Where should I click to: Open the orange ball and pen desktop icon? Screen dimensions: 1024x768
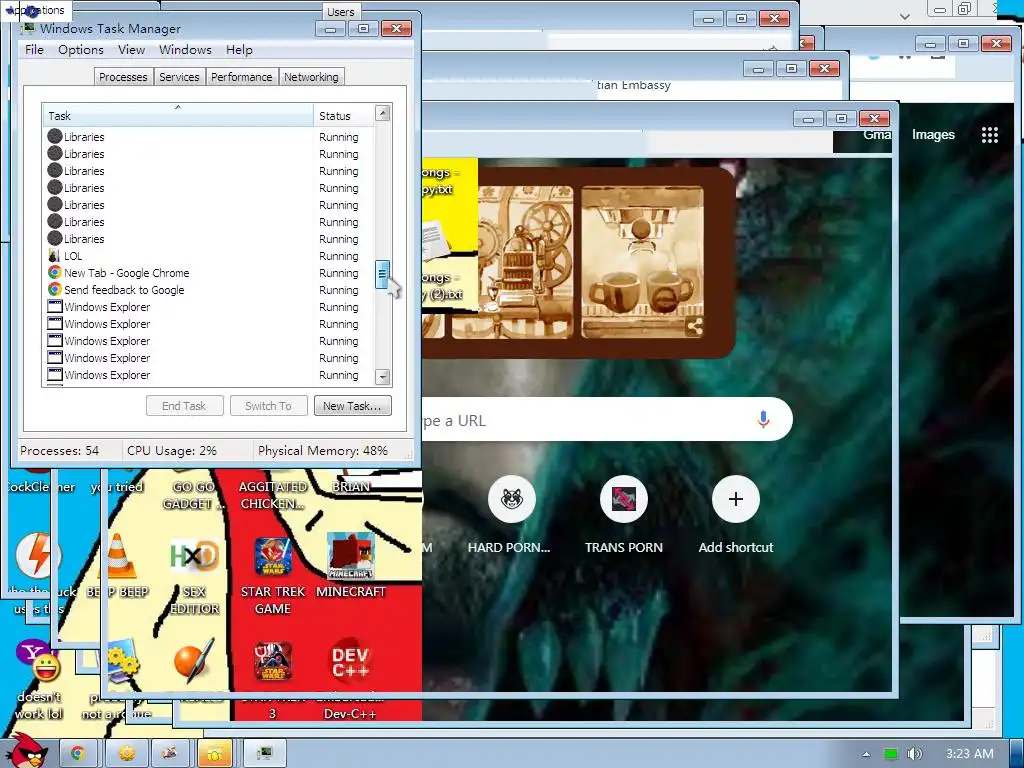(194, 661)
